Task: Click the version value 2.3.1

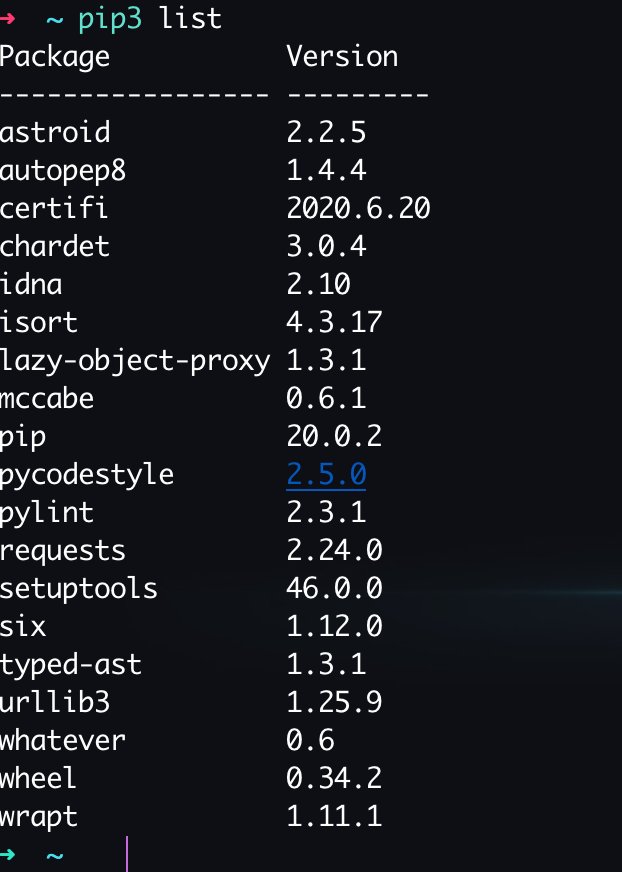Action: click(x=326, y=512)
